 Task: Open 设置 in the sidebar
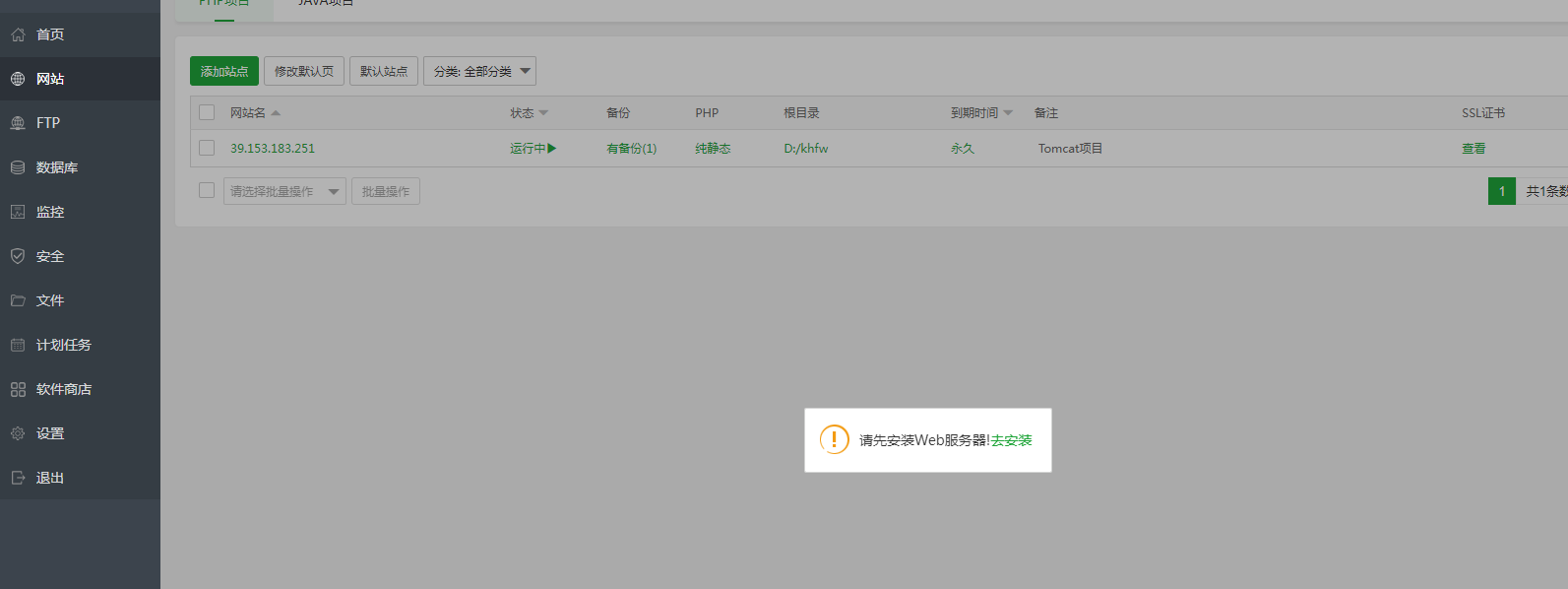point(80,433)
